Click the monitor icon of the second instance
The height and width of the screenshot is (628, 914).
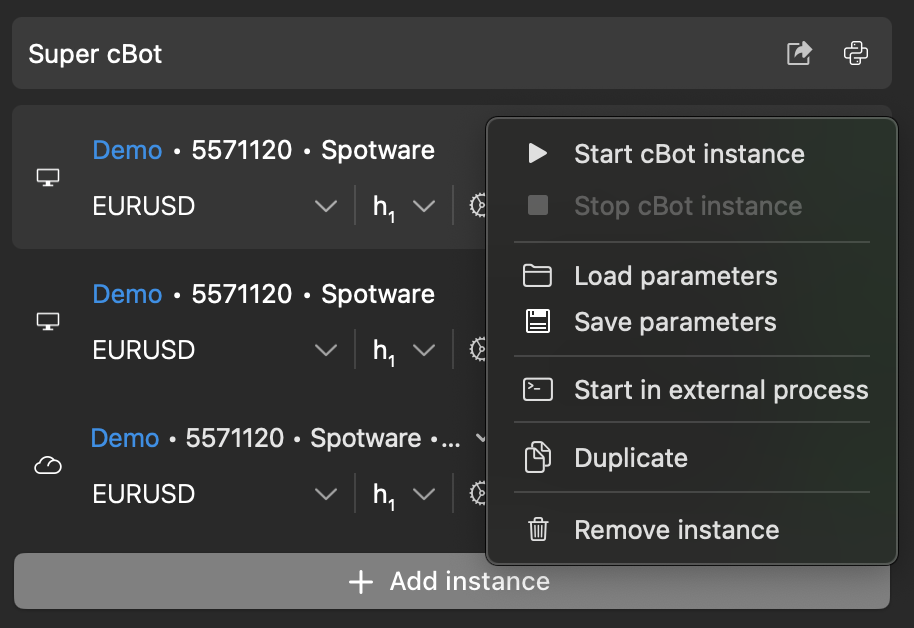click(x=48, y=322)
